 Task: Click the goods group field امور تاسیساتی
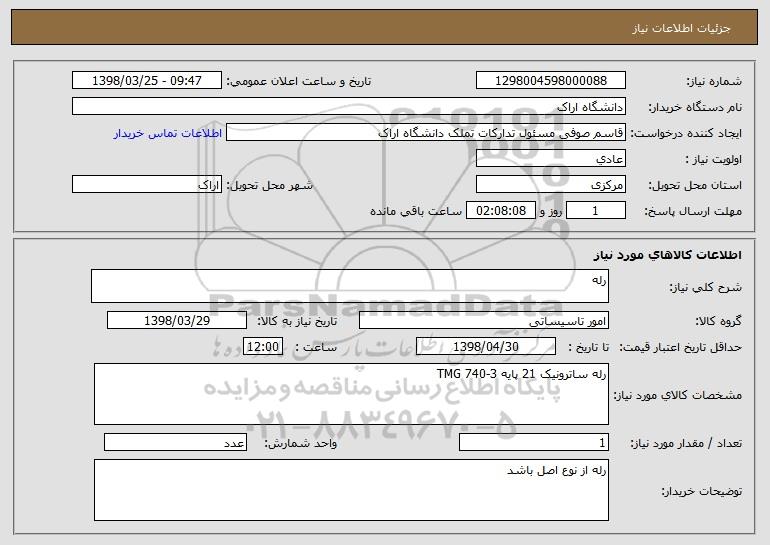tap(484, 321)
